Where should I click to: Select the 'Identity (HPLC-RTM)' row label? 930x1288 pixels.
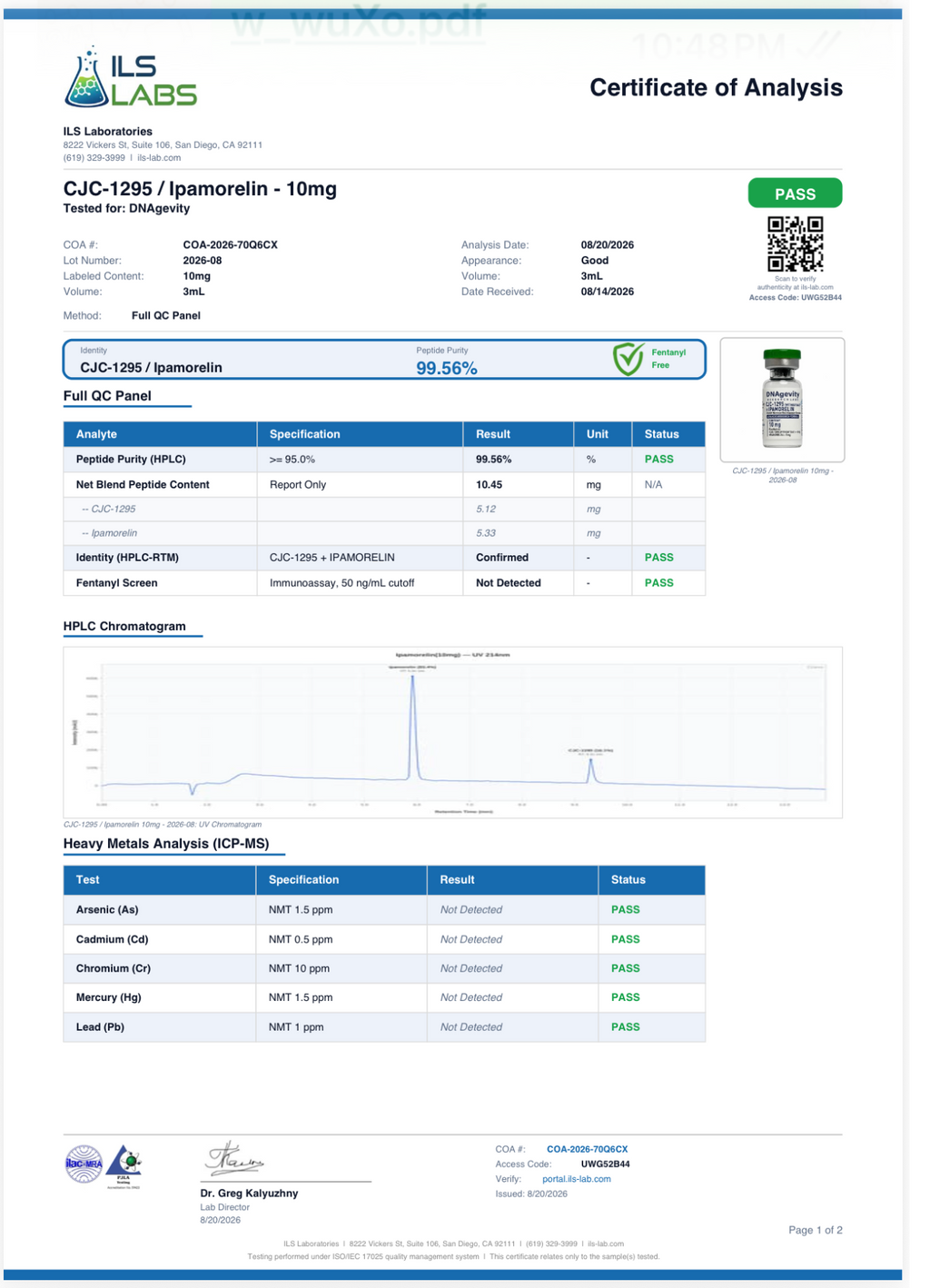127,558
